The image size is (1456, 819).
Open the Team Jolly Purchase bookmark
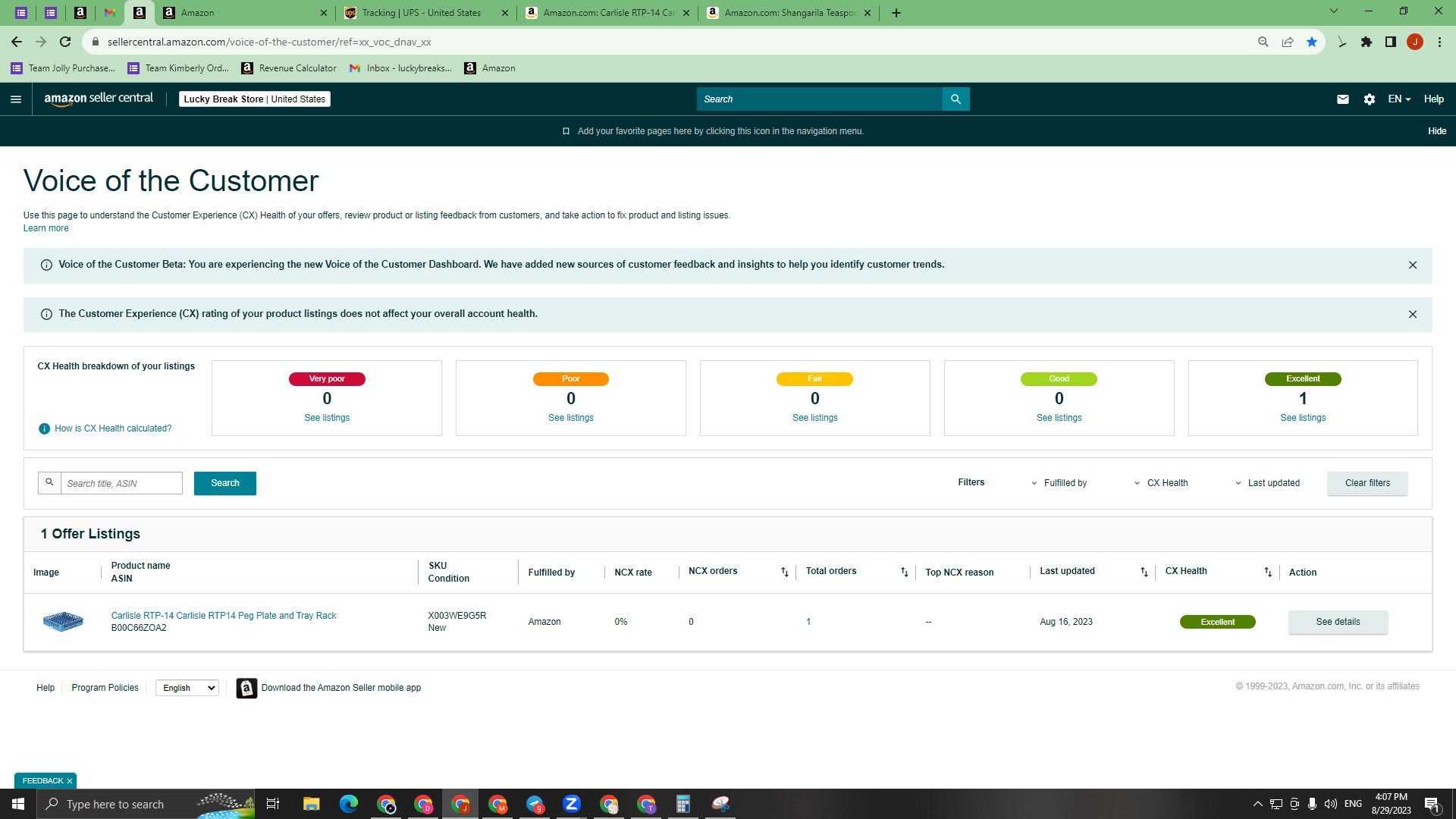[x=63, y=68]
